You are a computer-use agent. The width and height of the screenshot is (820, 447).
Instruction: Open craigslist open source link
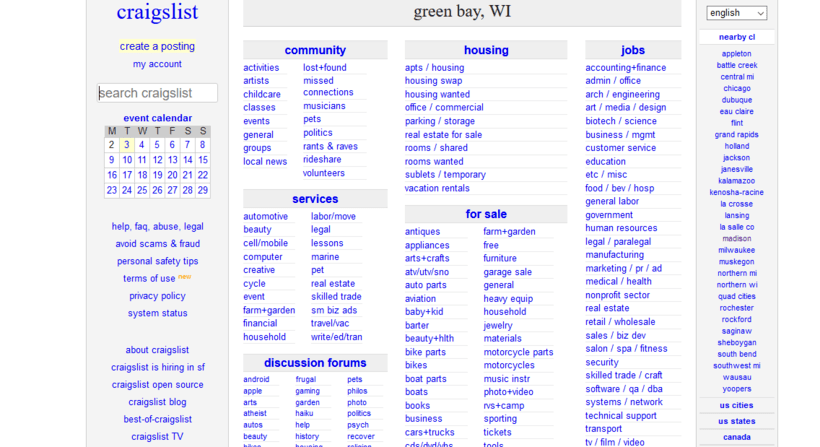click(x=157, y=385)
